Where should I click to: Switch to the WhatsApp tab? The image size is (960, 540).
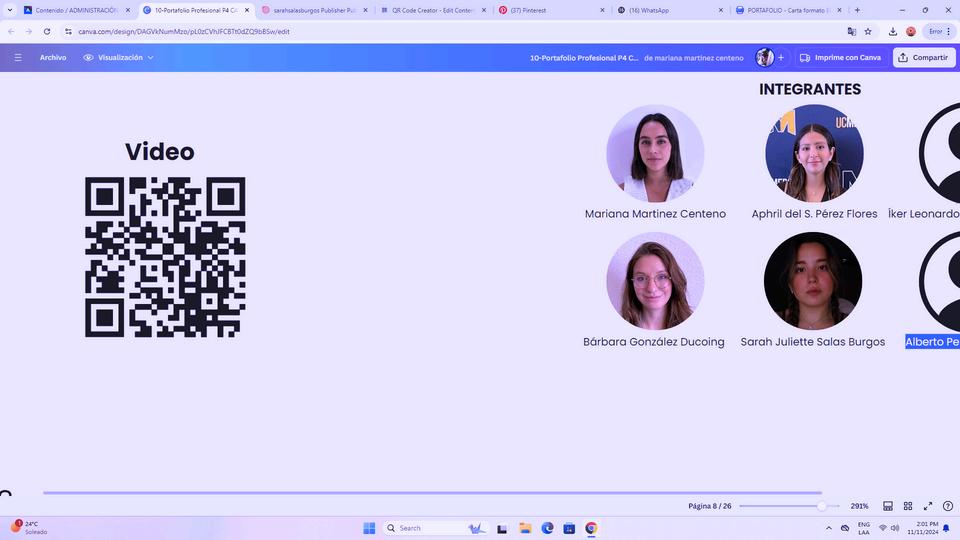[x=670, y=10]
